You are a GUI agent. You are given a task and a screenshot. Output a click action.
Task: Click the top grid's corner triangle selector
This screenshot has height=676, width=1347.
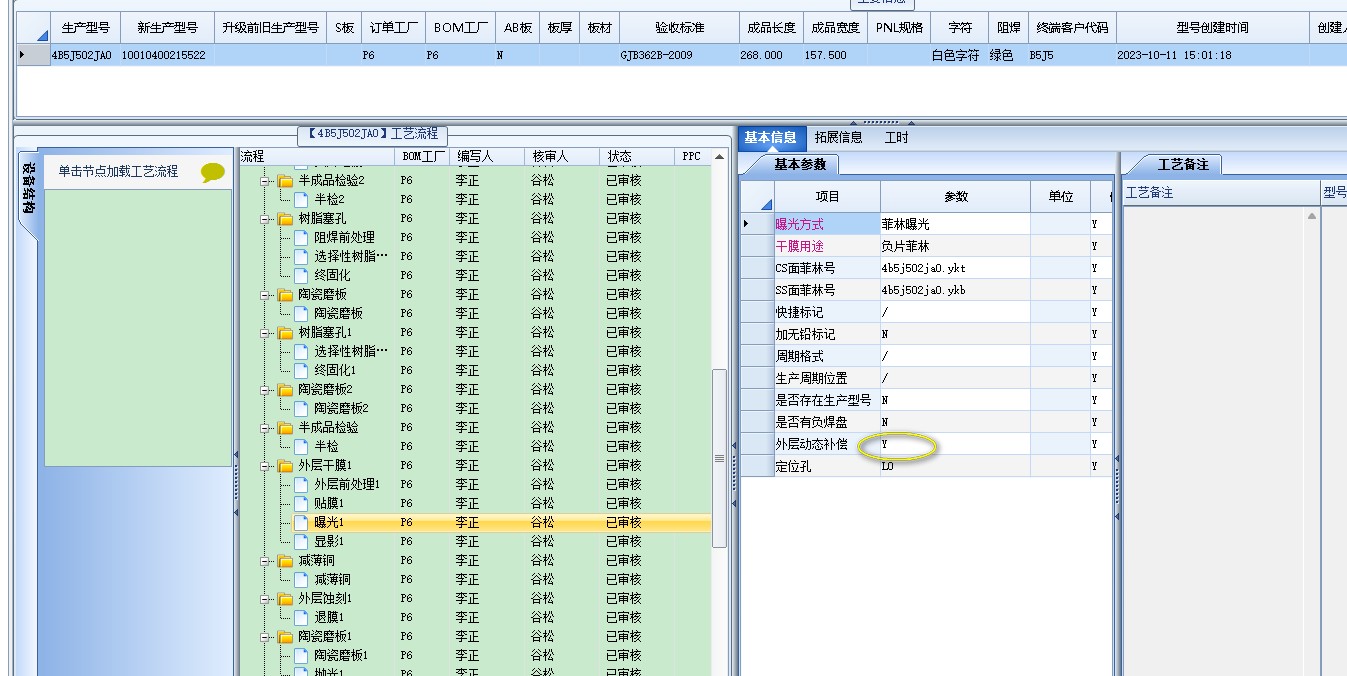tap(42, 35)
